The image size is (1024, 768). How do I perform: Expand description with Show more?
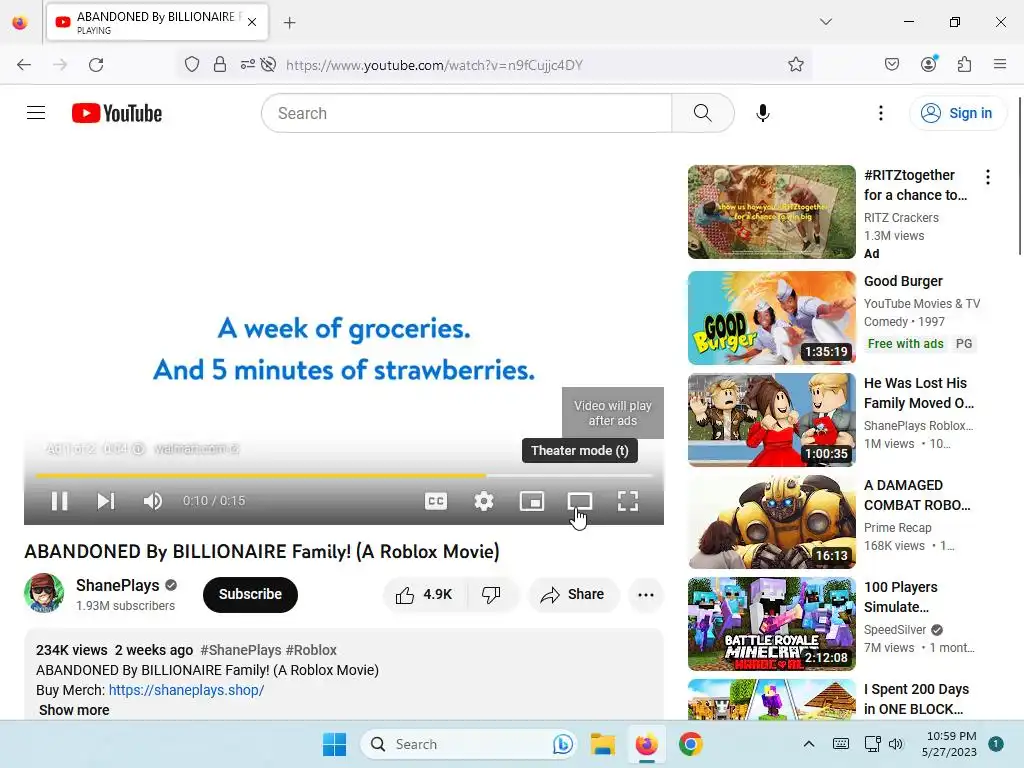[x=74, y=710]
